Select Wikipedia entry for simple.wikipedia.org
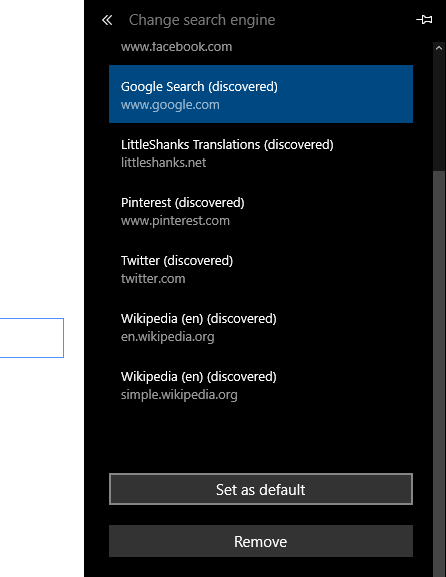The image size is (446, 577). click(x=261, y=385)
